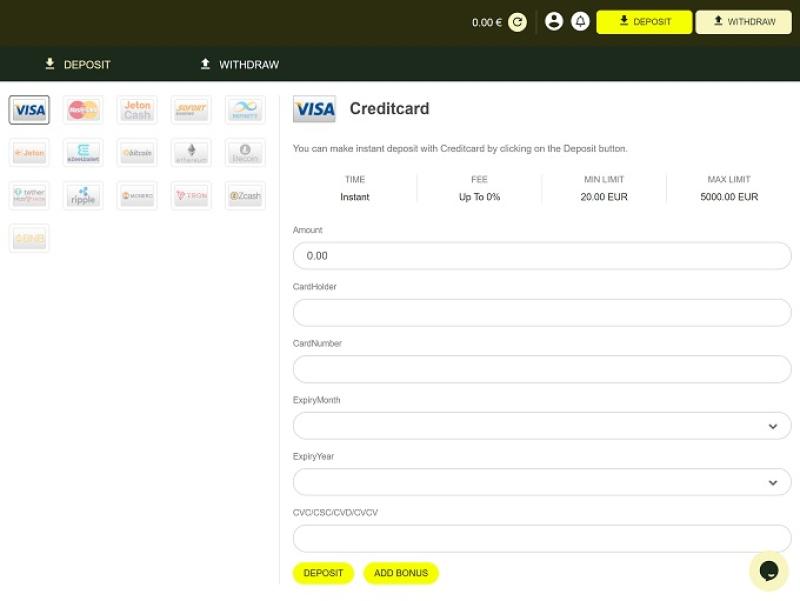Focus the Amount input field

(541, 256)
